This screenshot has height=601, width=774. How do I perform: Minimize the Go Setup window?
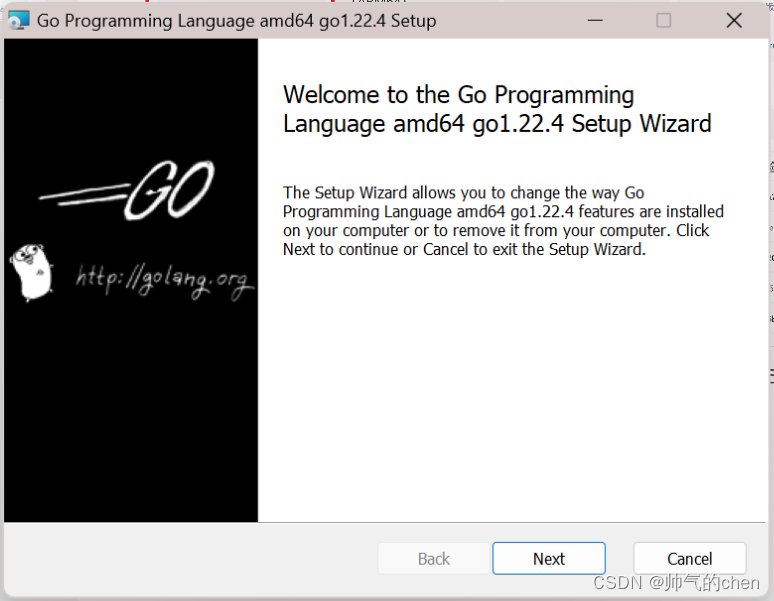pos(595,20)
